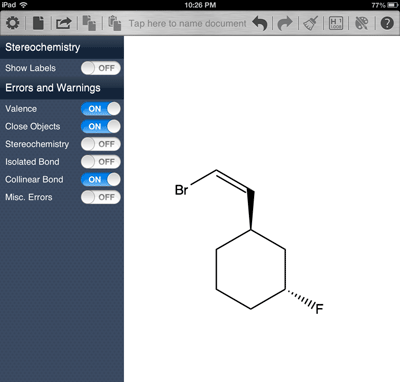Tap the copy icon in toolbar
This screenshot has width=400, height=382.
(x=89, y=23)
